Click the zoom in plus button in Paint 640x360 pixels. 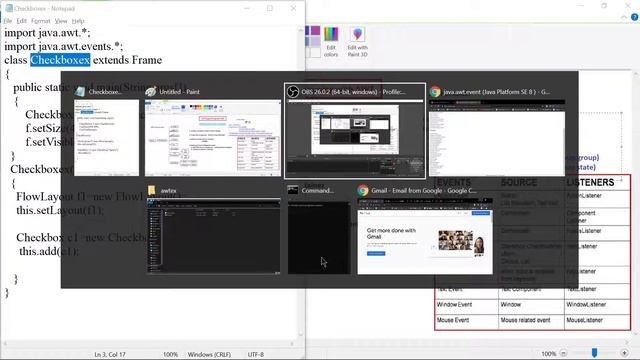[x=624, y=353]
